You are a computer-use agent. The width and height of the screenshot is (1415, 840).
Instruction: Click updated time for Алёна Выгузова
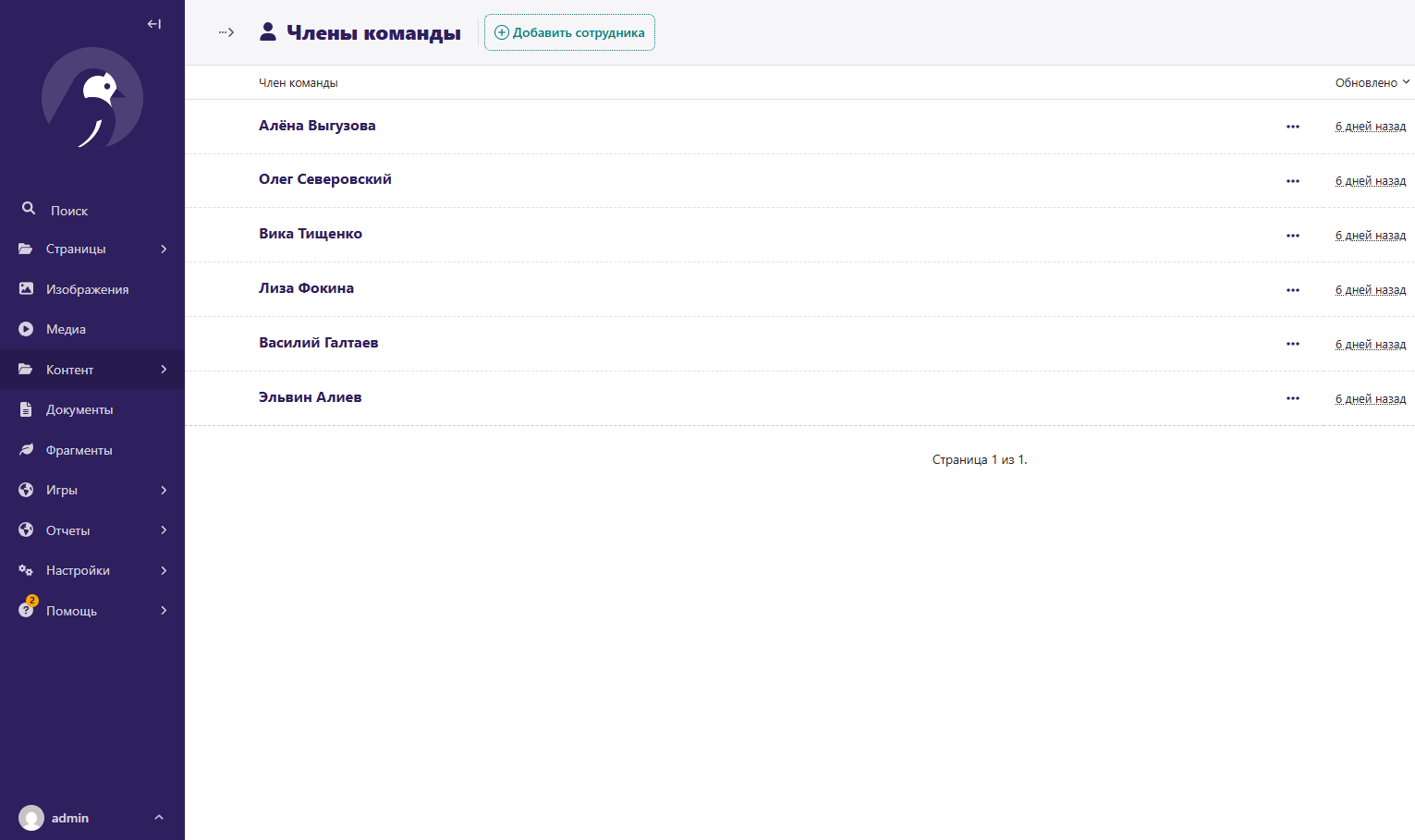click(1371, 127)
